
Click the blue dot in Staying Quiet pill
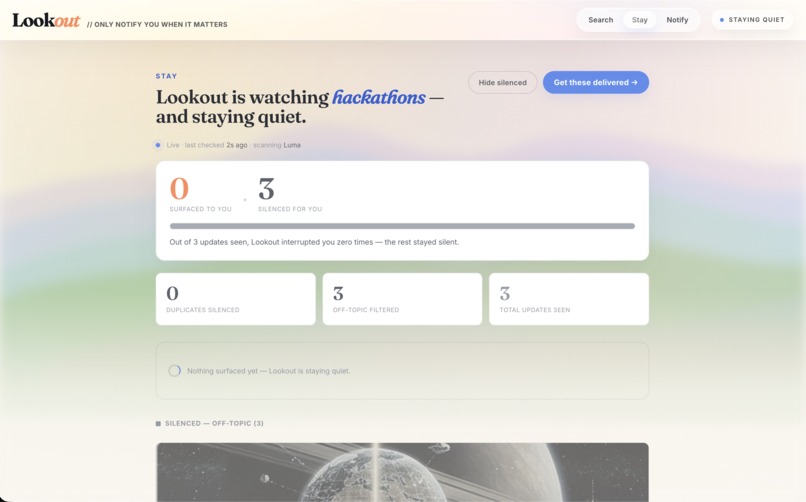(x=722, y=20)
